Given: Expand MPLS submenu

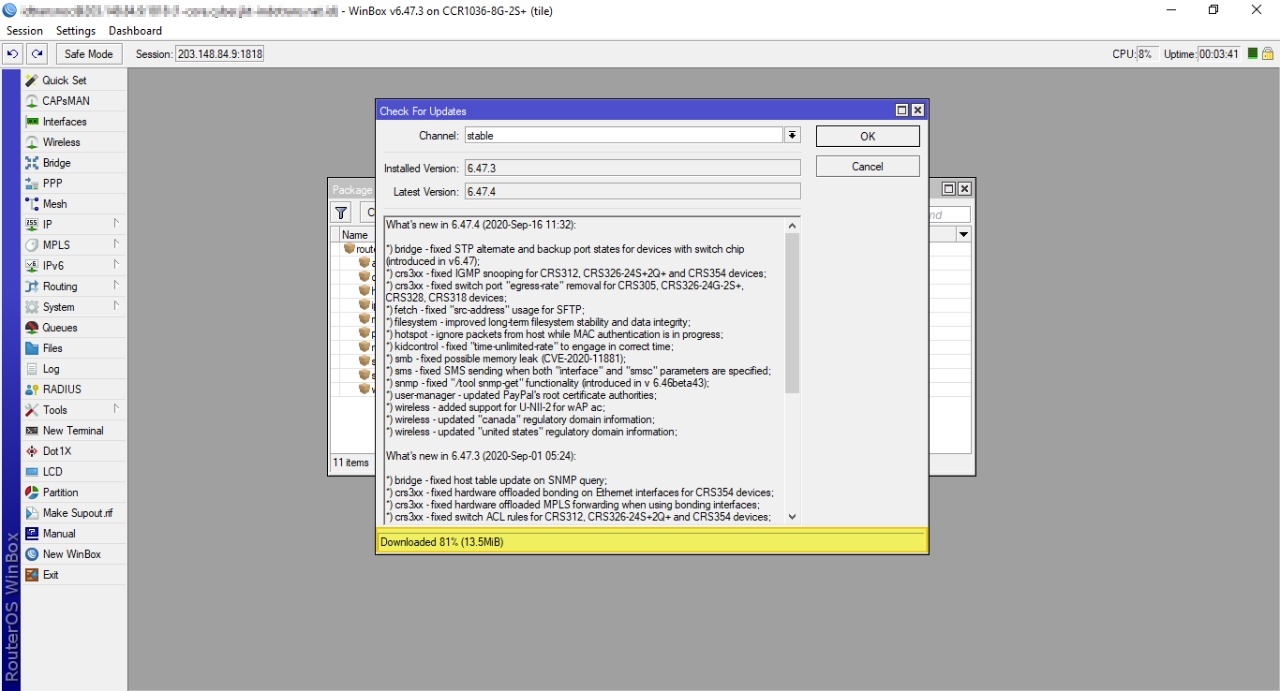Looking at the screenshot, I should [116, 245].
